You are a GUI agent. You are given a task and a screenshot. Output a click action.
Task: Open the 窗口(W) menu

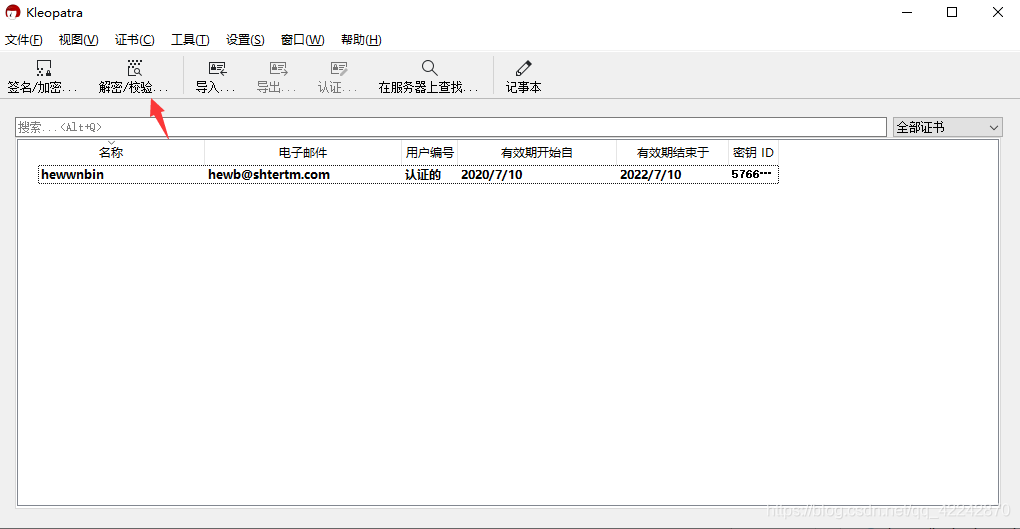(302, 40)
